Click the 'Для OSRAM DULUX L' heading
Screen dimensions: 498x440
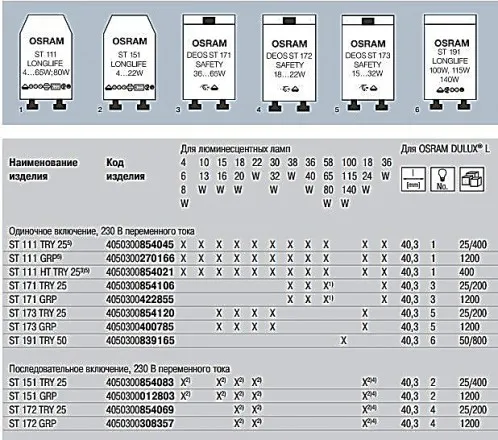click(445, 149)
